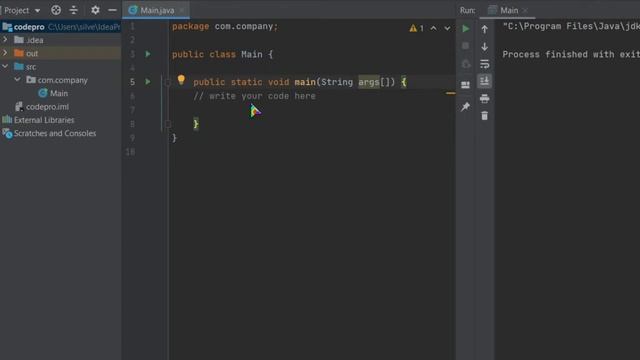Screen dimensions: 640x360
Task: Rerun Main with green play button
Action: [x=465, y=29]
